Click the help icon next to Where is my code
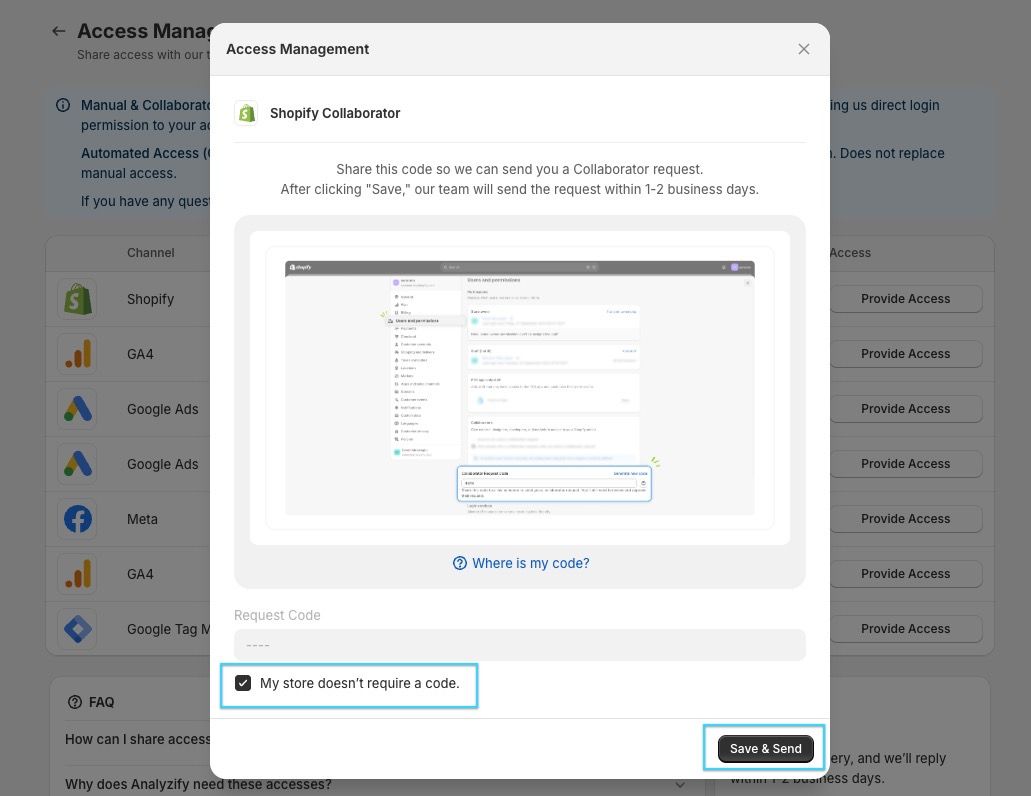 460,563
